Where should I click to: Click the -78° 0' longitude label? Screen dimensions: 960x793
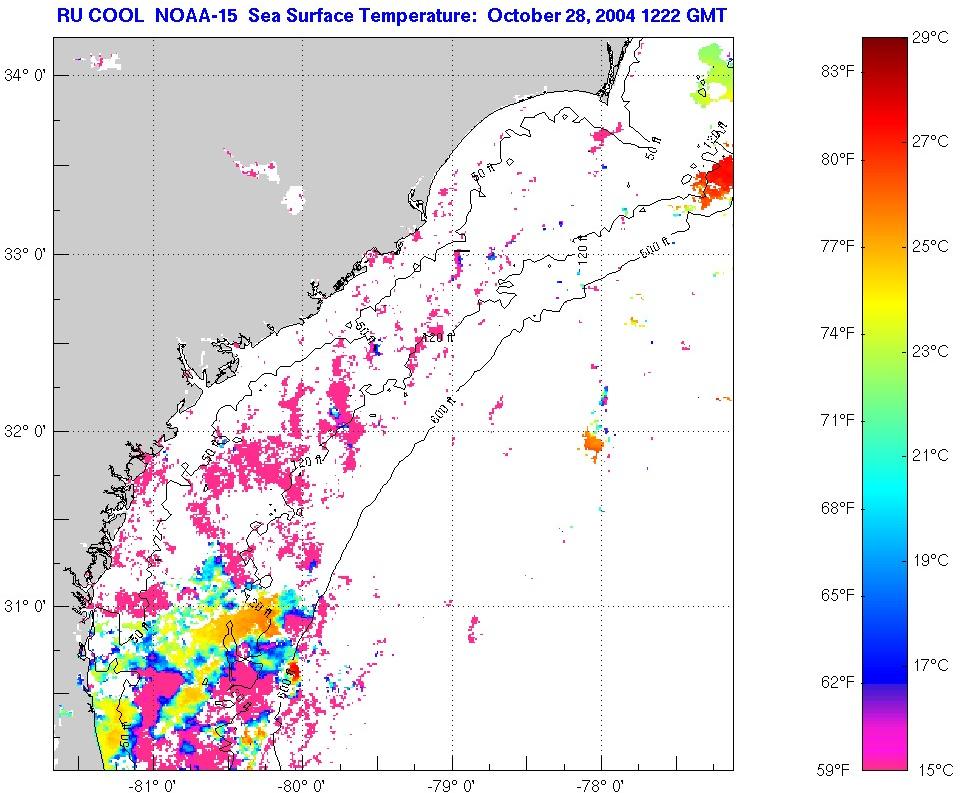601,786
